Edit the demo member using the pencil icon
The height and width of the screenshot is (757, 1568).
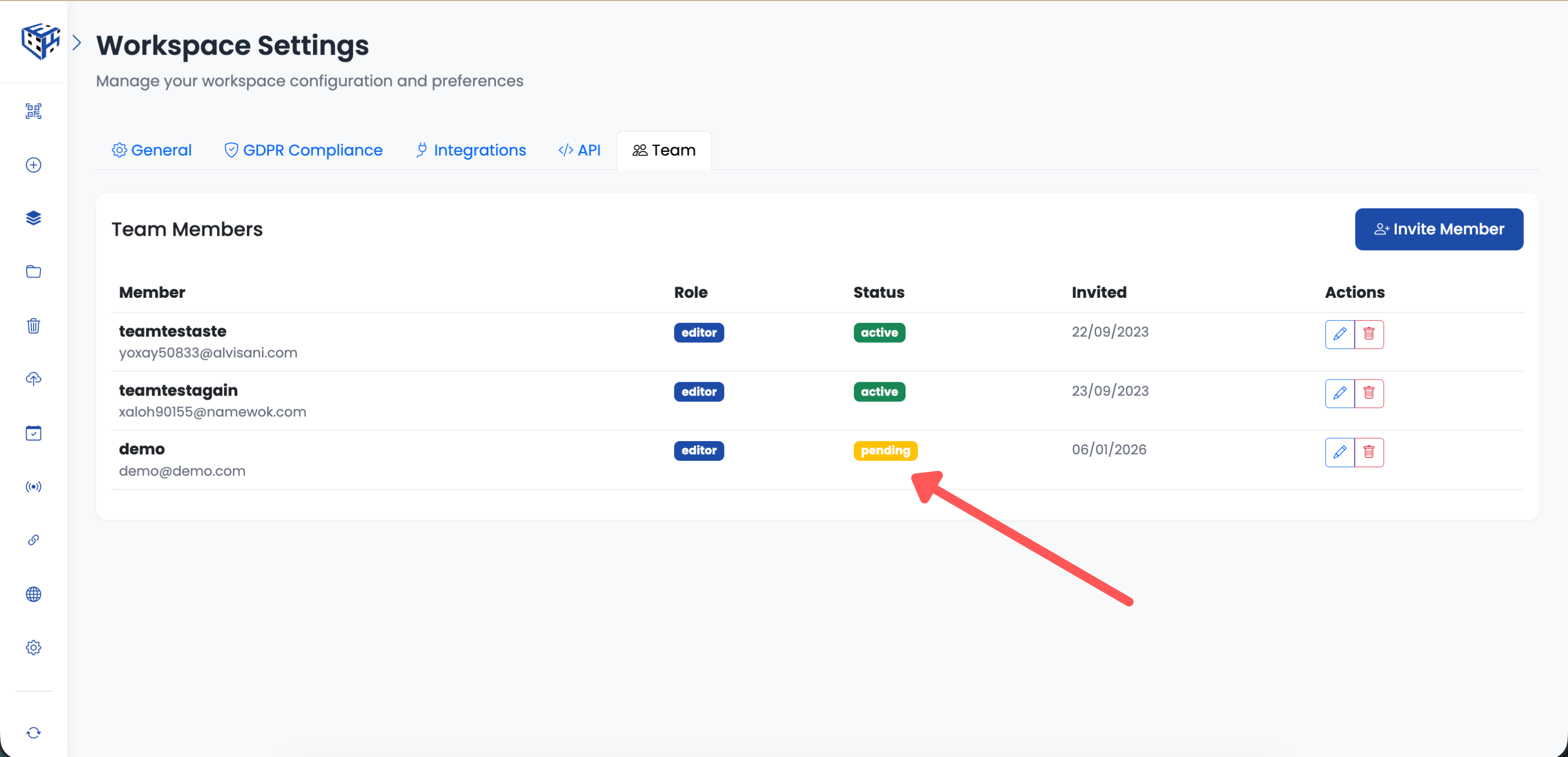(1339, 452)
